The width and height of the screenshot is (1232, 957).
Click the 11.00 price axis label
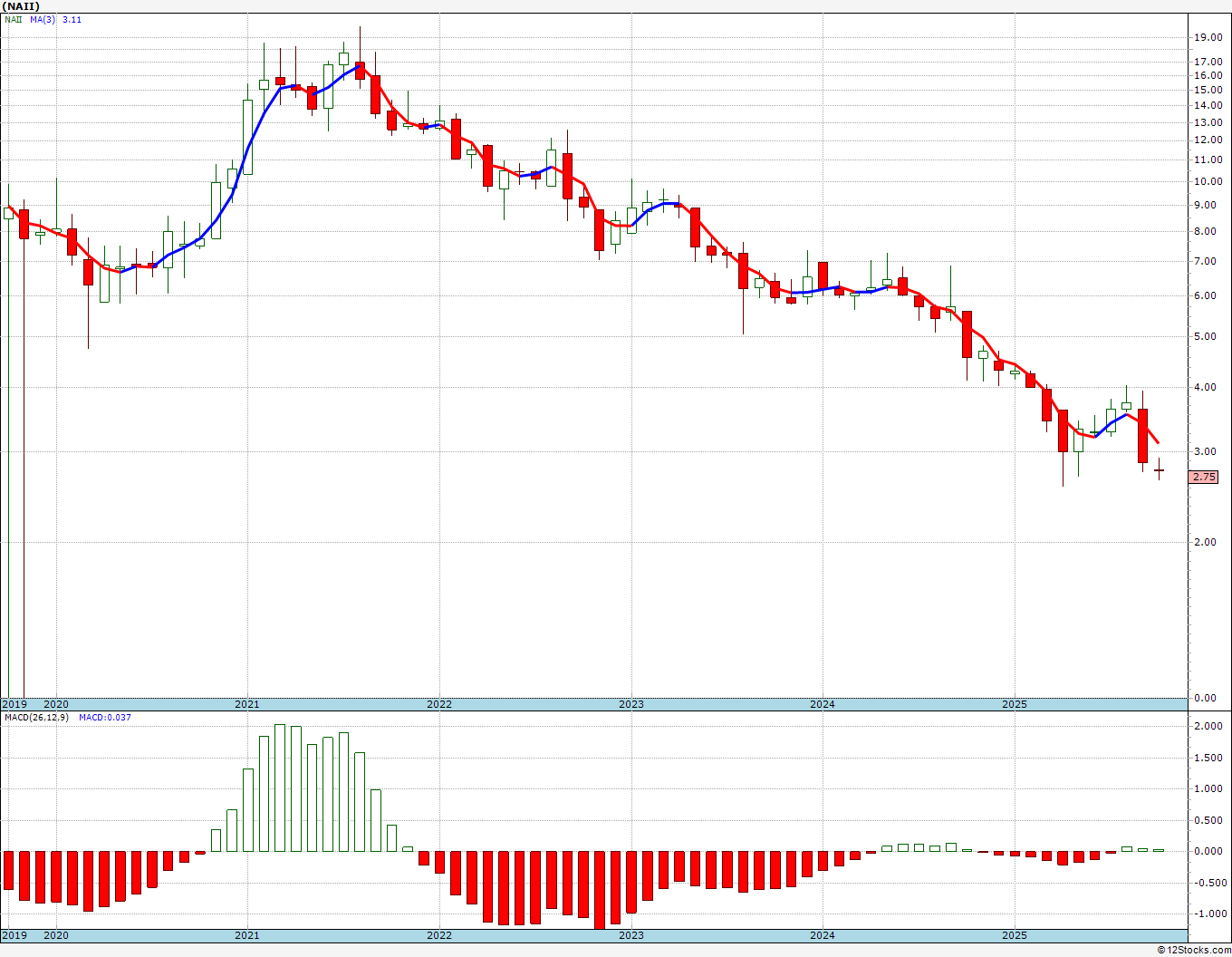coord(1208,159)
